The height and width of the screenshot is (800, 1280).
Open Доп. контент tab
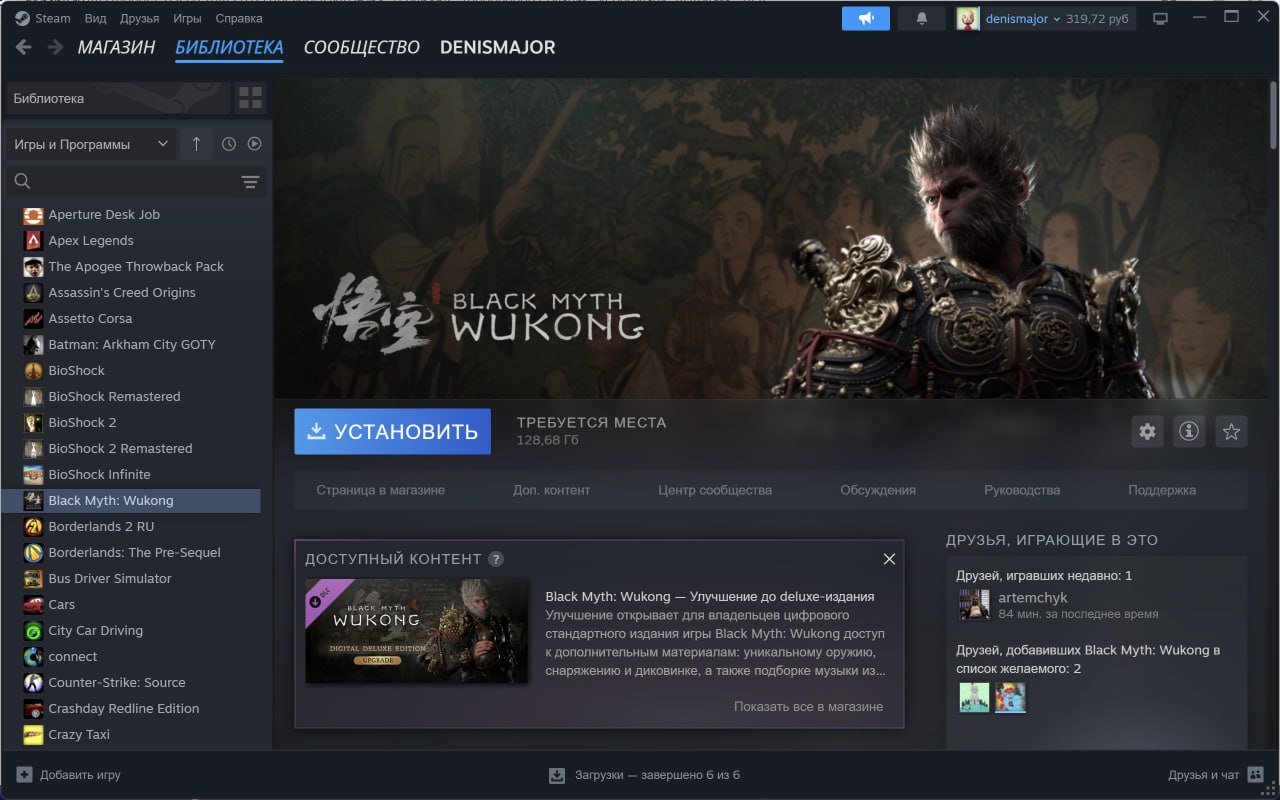pyautogui.click(x=551, y=490)
